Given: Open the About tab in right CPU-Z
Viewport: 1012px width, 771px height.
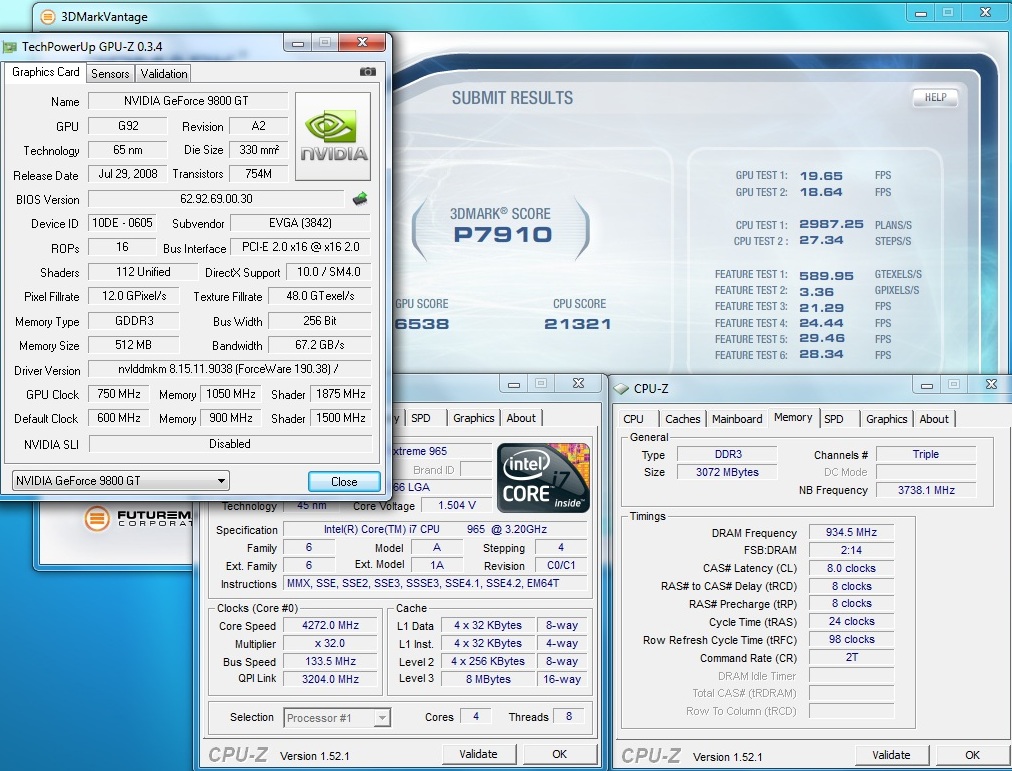Looking at the screenshot, I should (934, 419).
